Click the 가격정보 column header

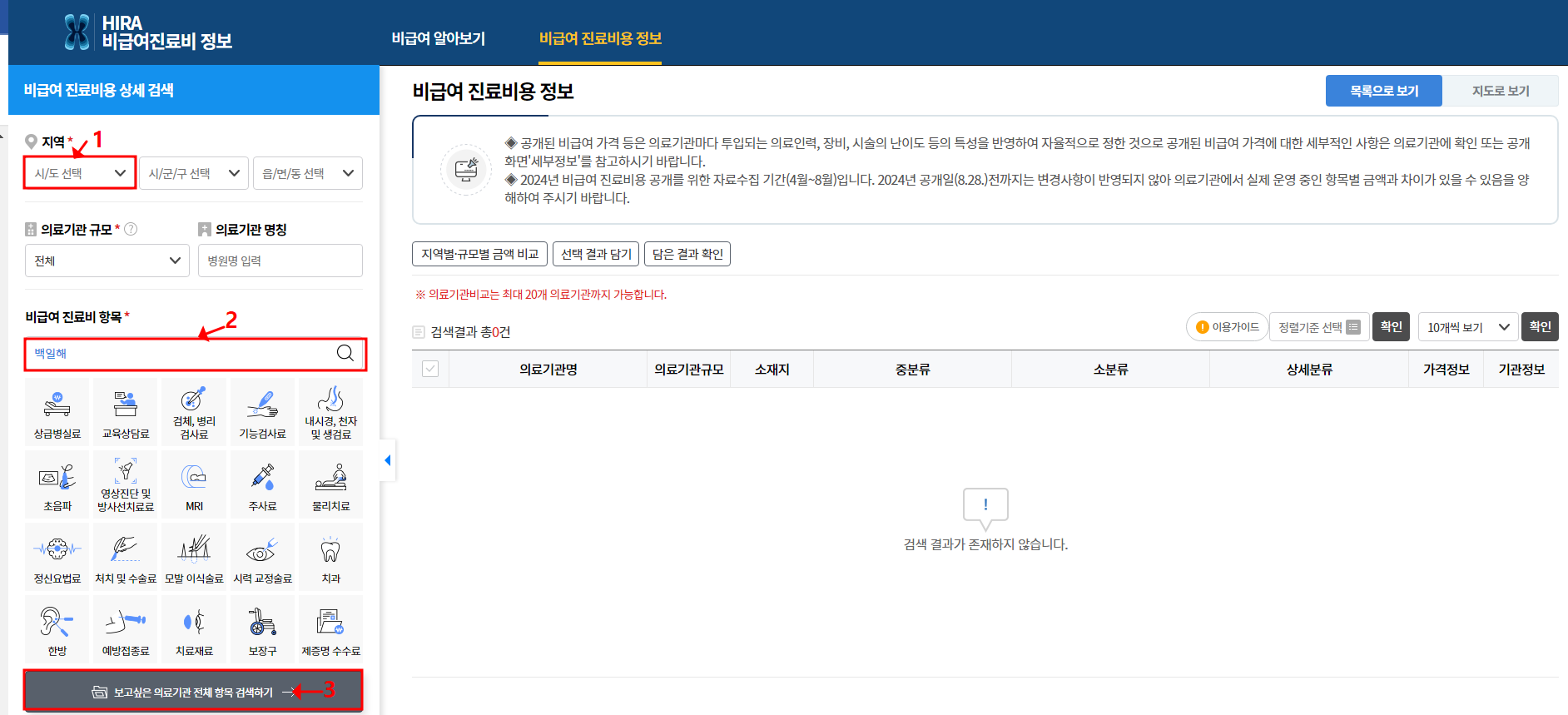1446,369
